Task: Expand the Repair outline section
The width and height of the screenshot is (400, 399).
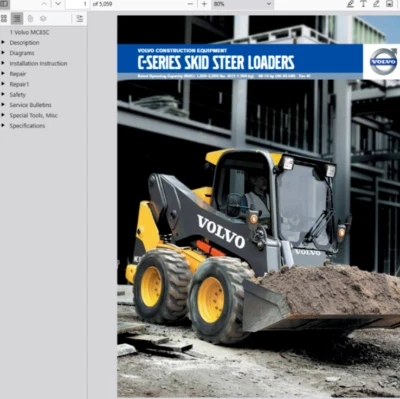Action: coord(3,73)
